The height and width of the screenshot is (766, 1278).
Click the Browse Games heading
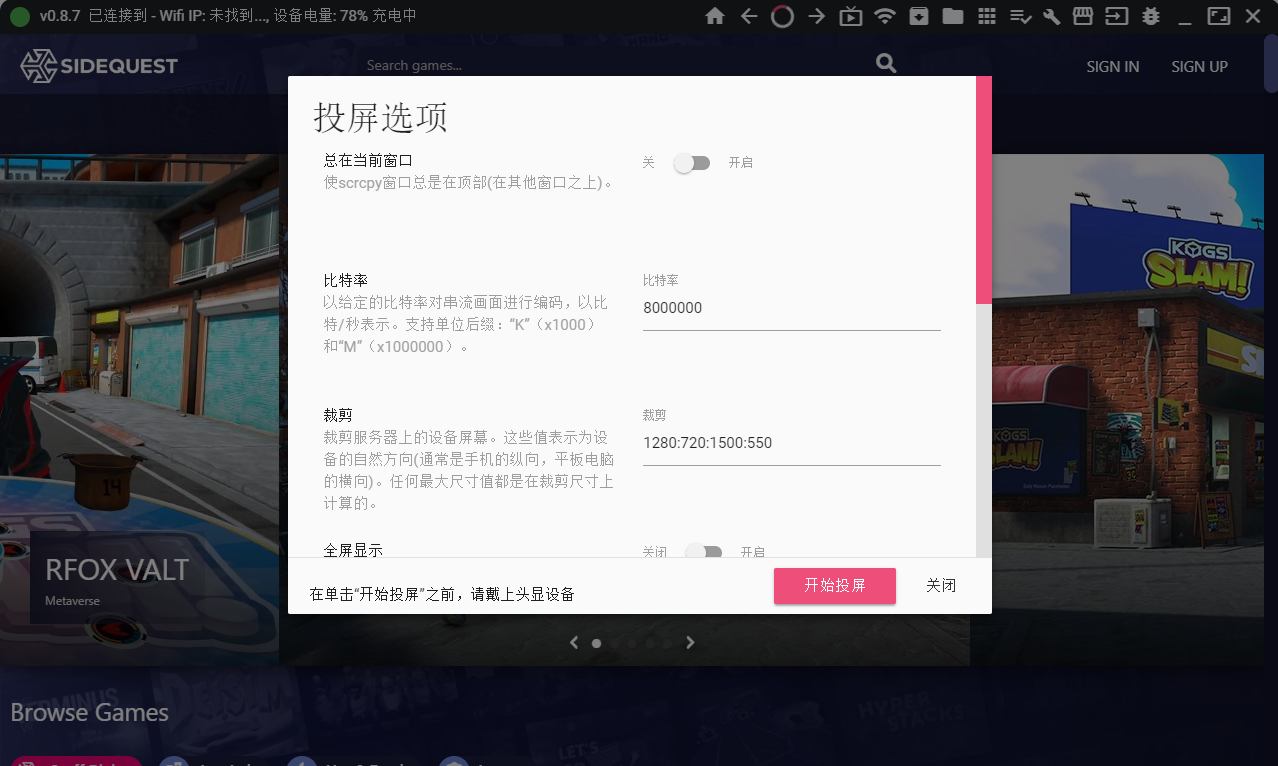pyautogui.click(x=90, y=713)
